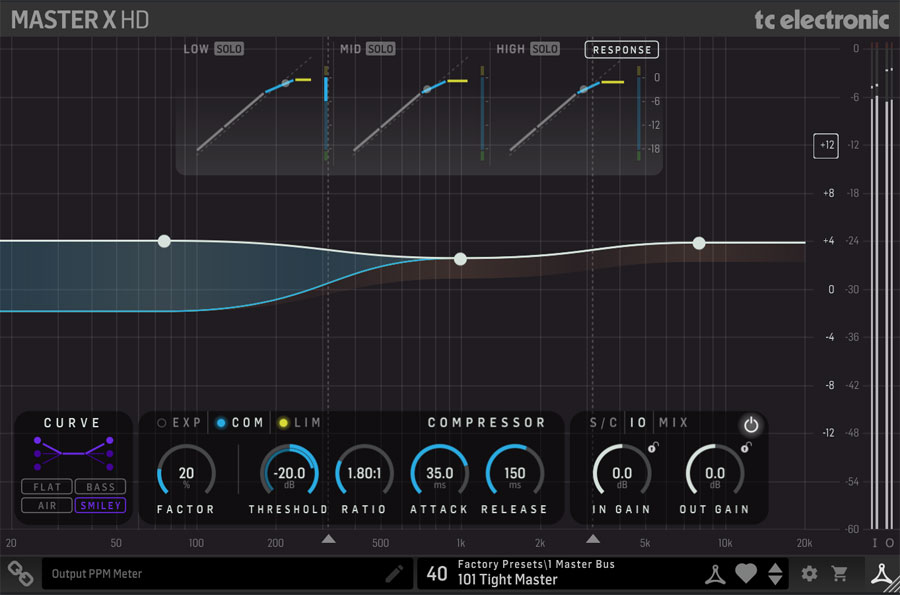Select the BASS curve preset

point(100,487)
